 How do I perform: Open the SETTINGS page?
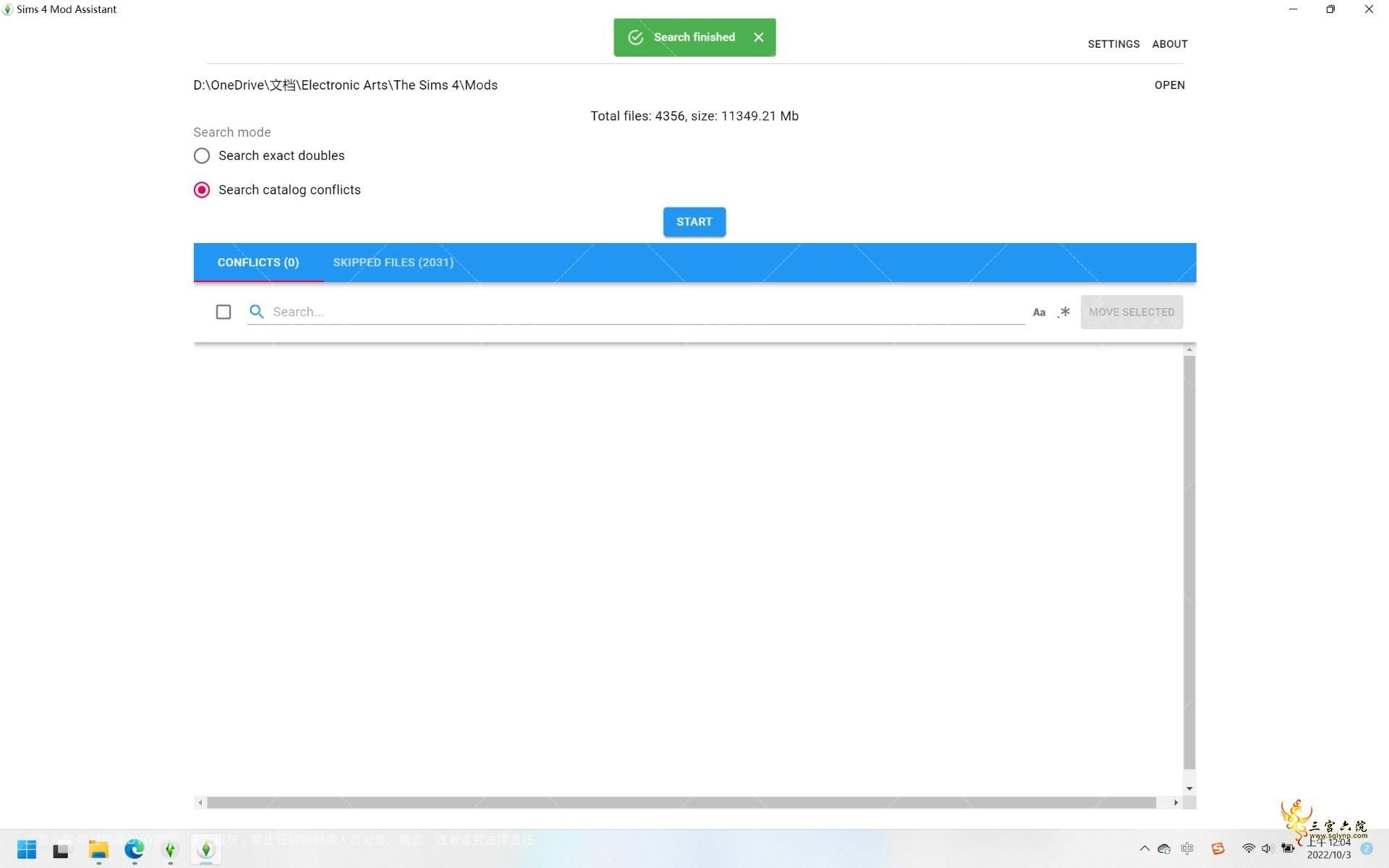[x=1113, y=44]
